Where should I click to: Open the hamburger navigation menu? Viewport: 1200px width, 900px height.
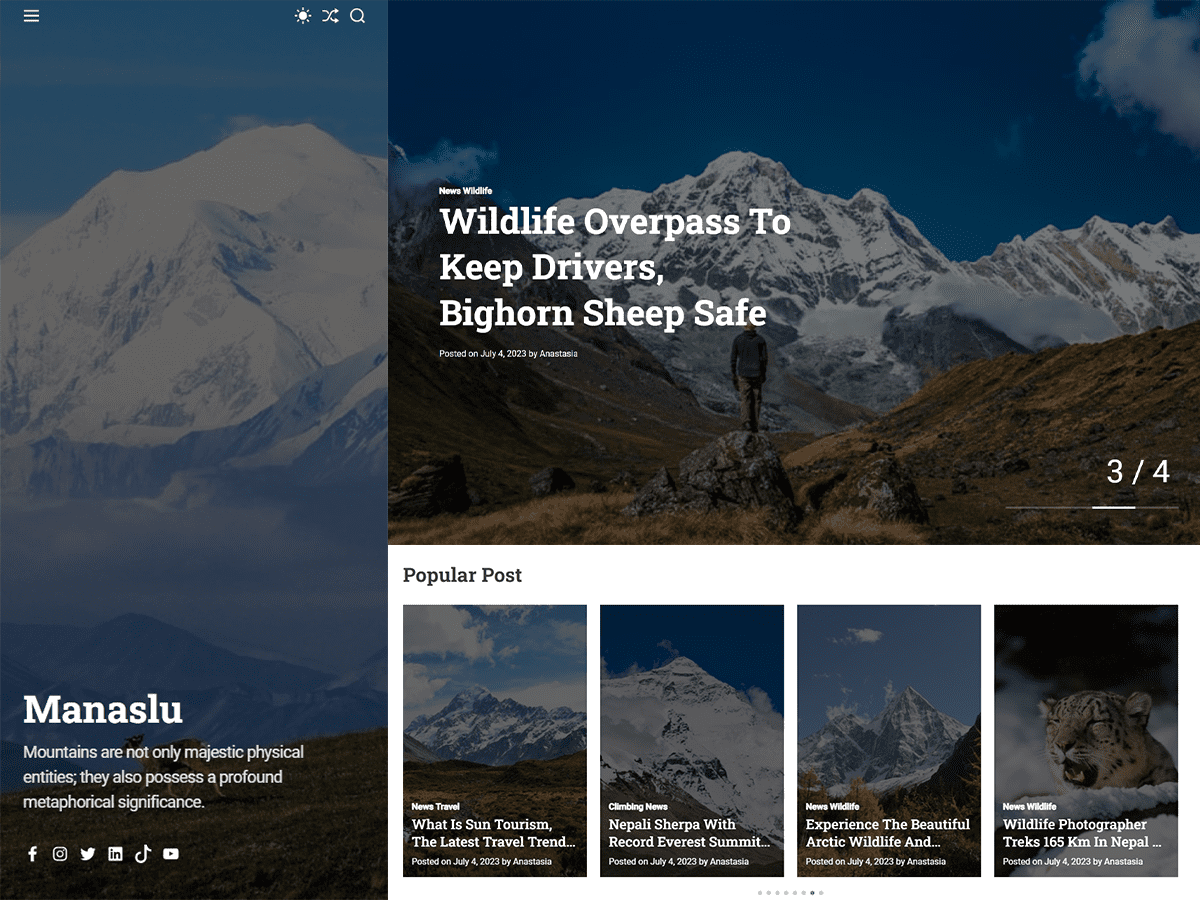coord(31,16)
